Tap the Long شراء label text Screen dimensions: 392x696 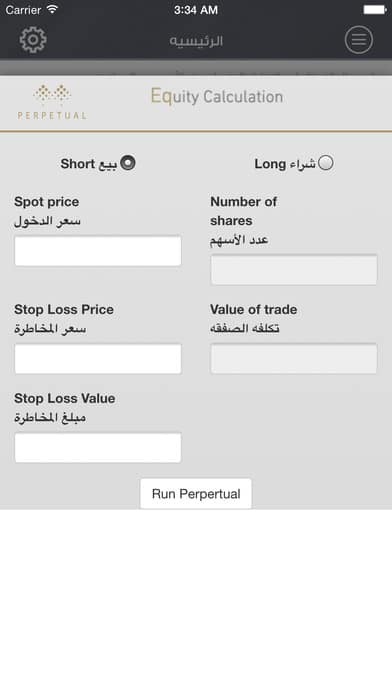click(x=285, y=164)
